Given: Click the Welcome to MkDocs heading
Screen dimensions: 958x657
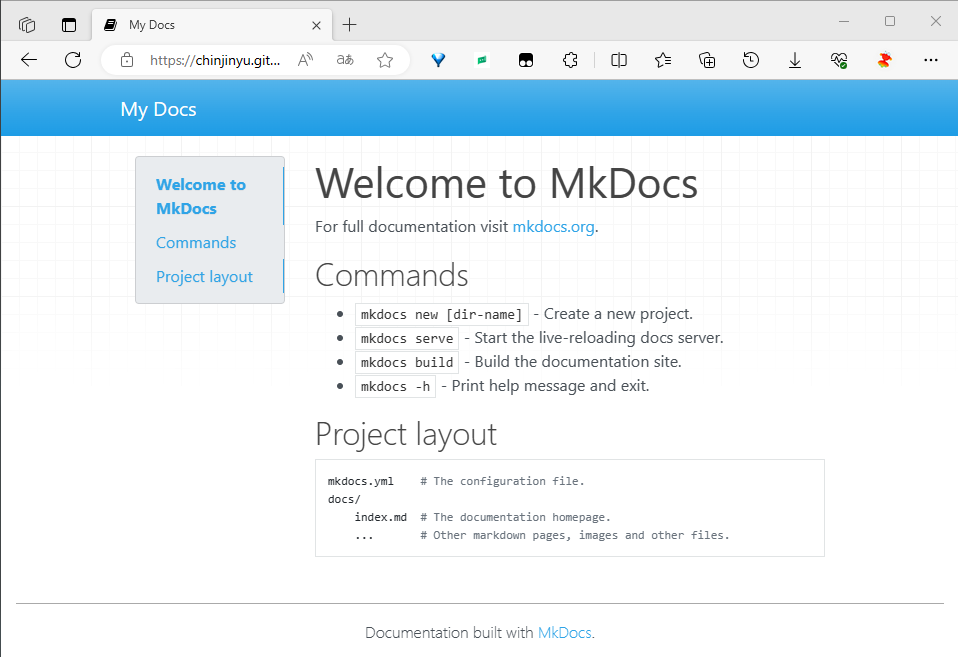Looking at the screenshot, I should 506,183.
